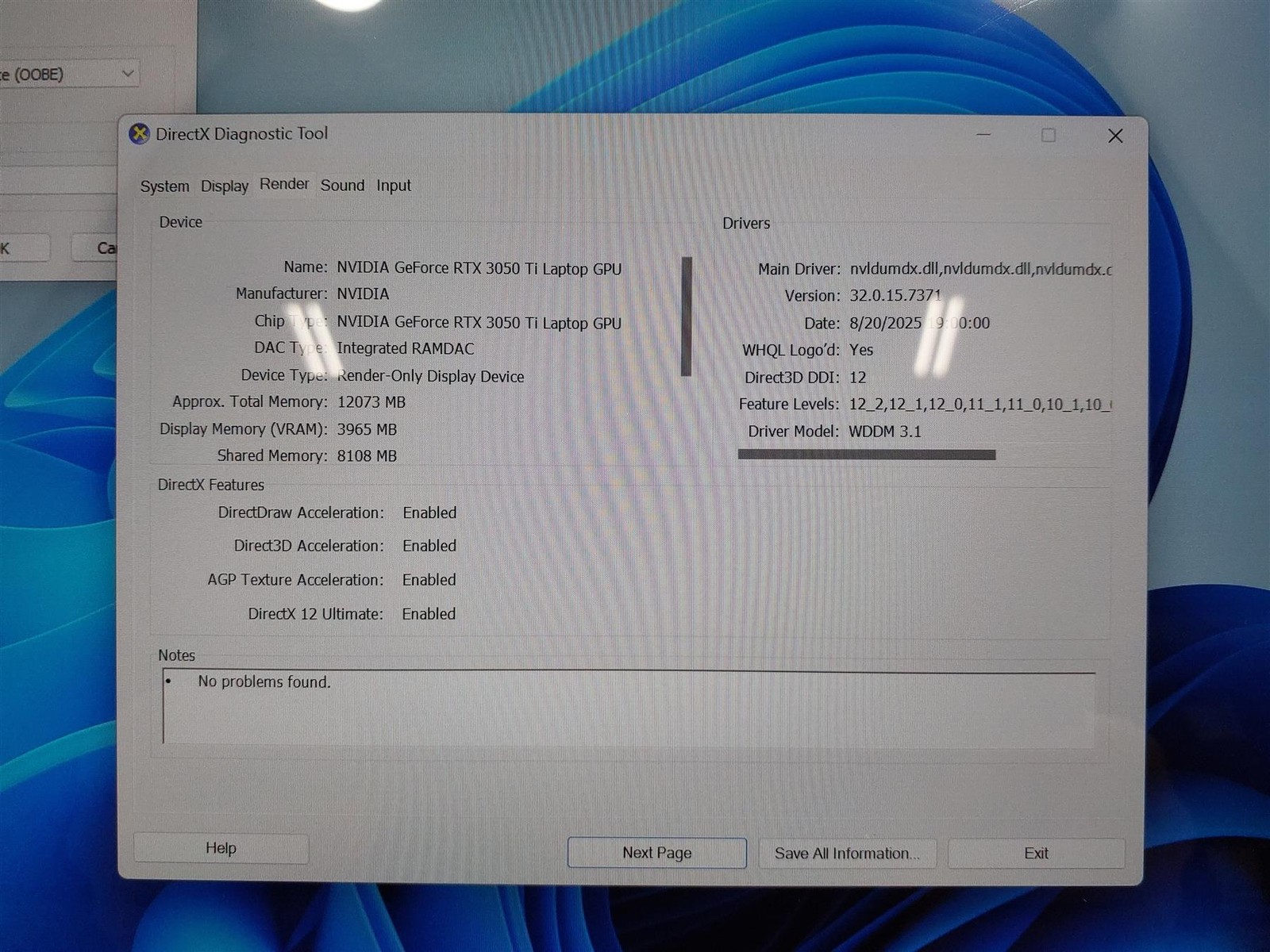Select the Render tab
1270x952 pixels.
point(284,184)
